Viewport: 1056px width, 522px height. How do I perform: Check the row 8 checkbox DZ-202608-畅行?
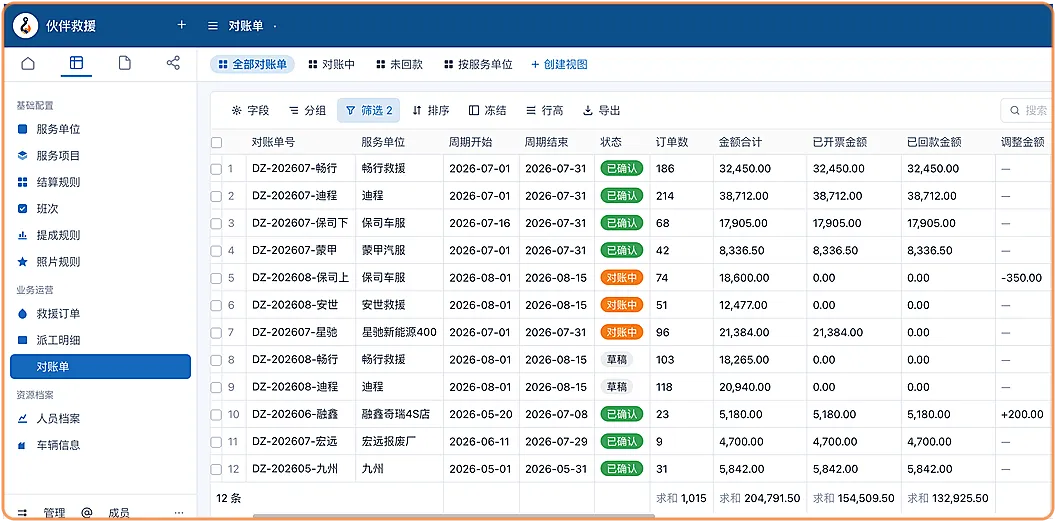216,360
